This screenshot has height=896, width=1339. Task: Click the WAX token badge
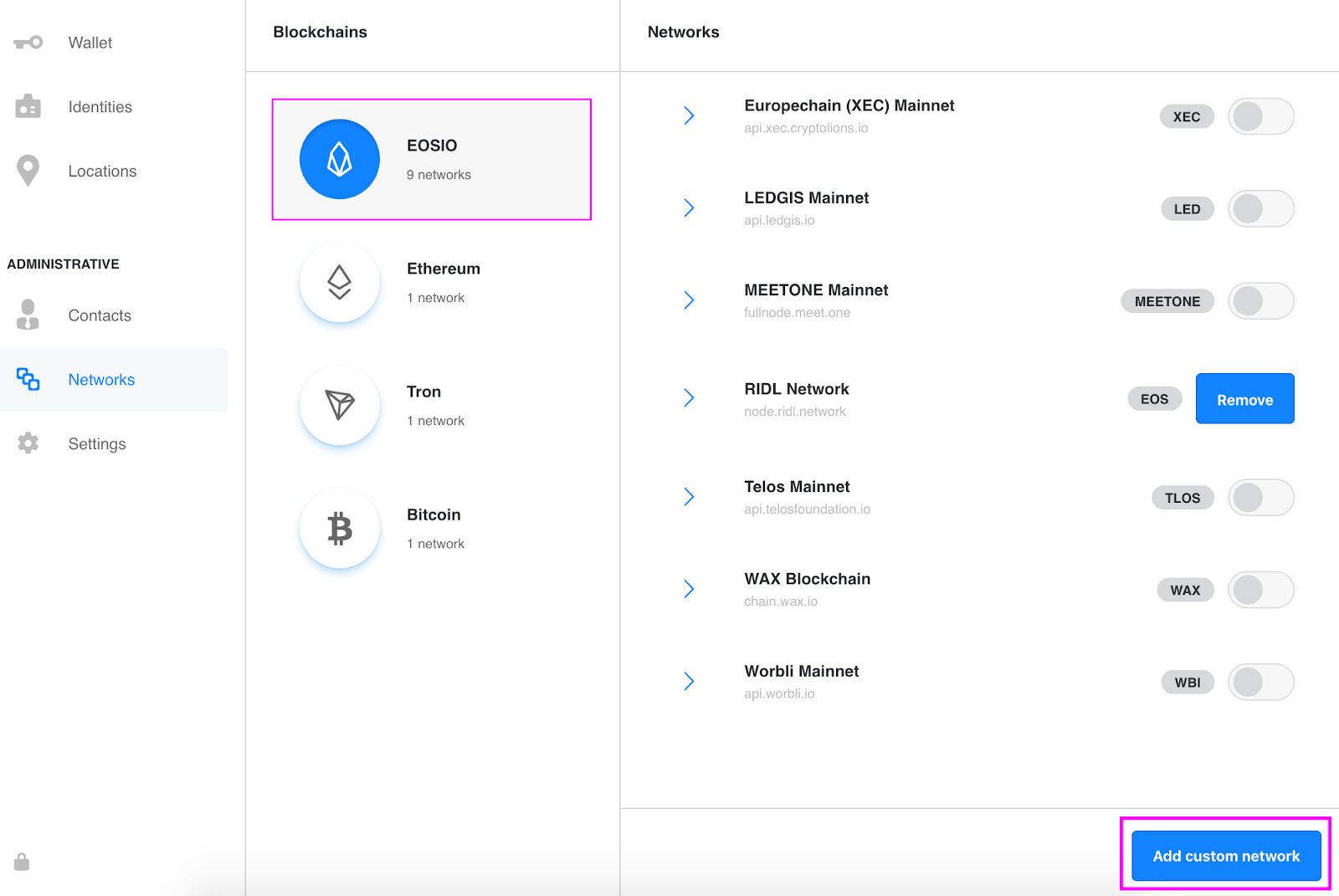(x=1185, y=590)
